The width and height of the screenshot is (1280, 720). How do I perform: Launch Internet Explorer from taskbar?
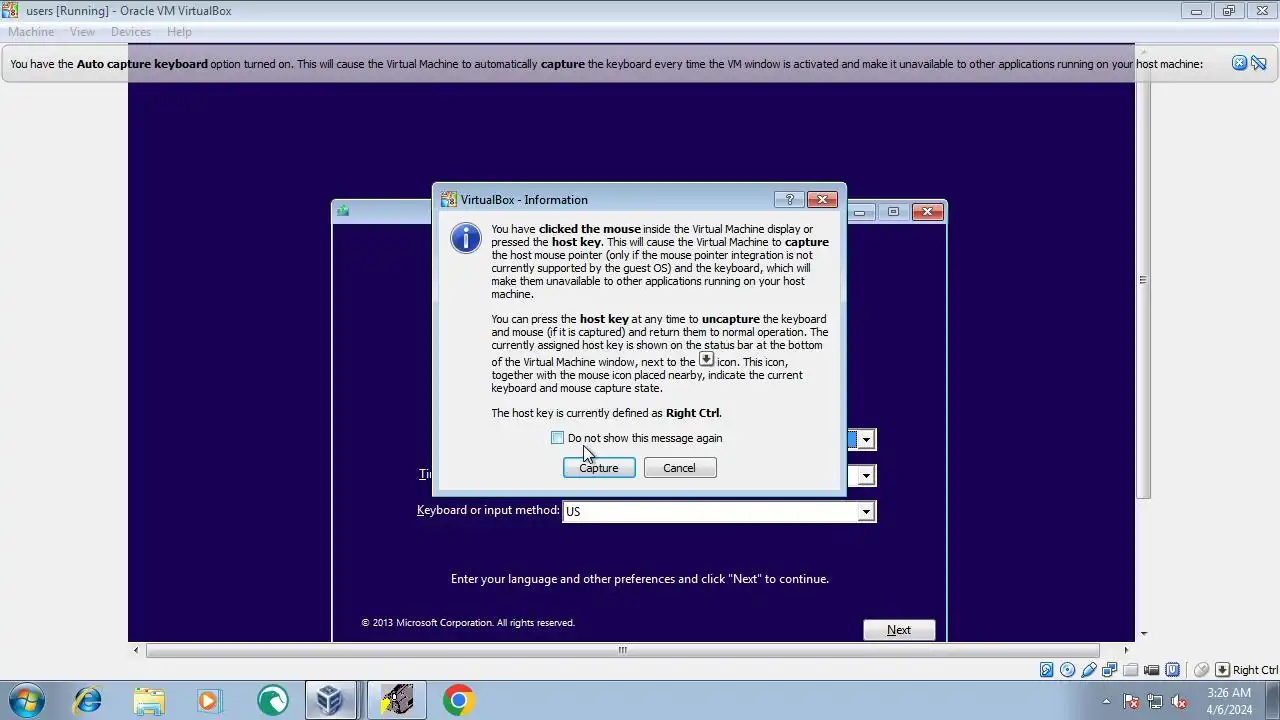(88, 700)
